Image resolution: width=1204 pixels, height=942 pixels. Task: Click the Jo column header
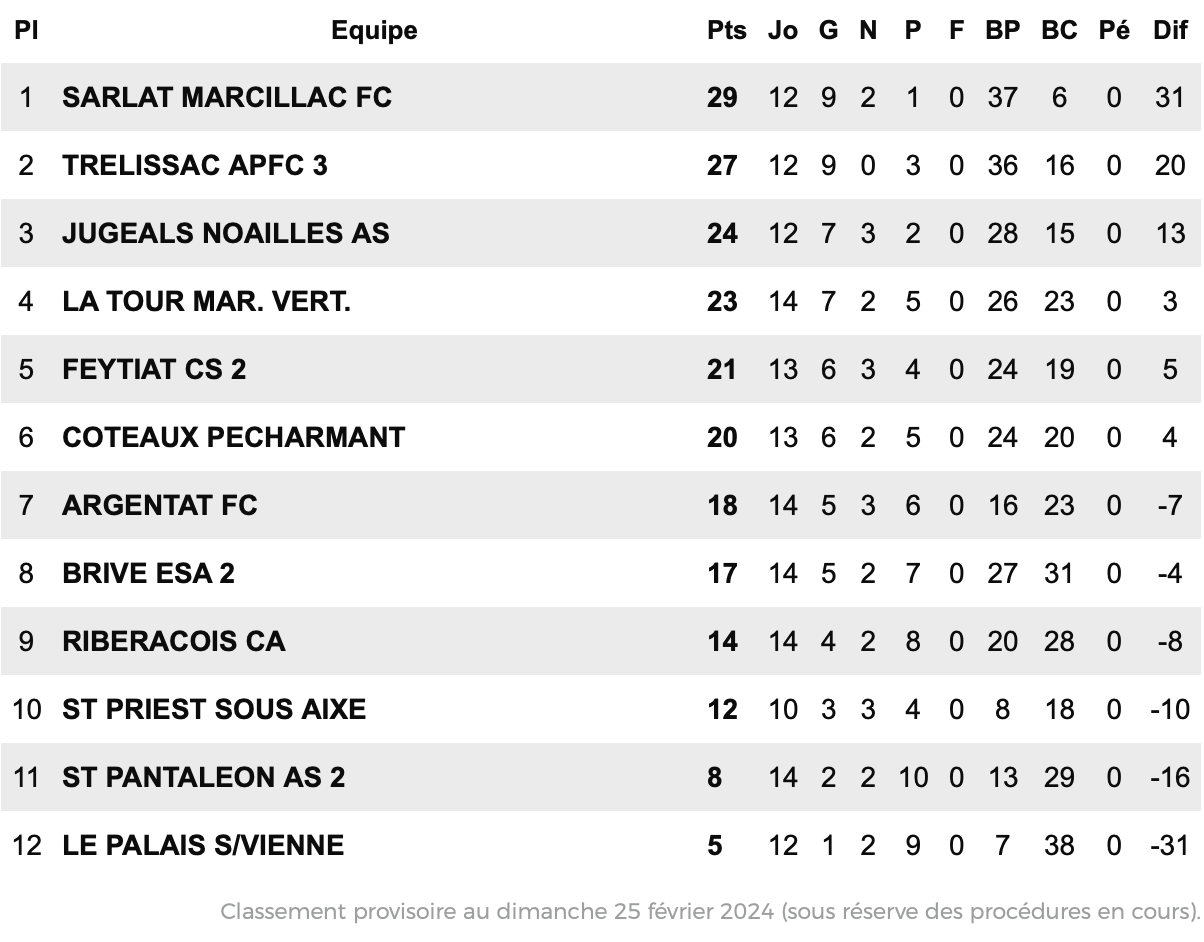[783, 30]
